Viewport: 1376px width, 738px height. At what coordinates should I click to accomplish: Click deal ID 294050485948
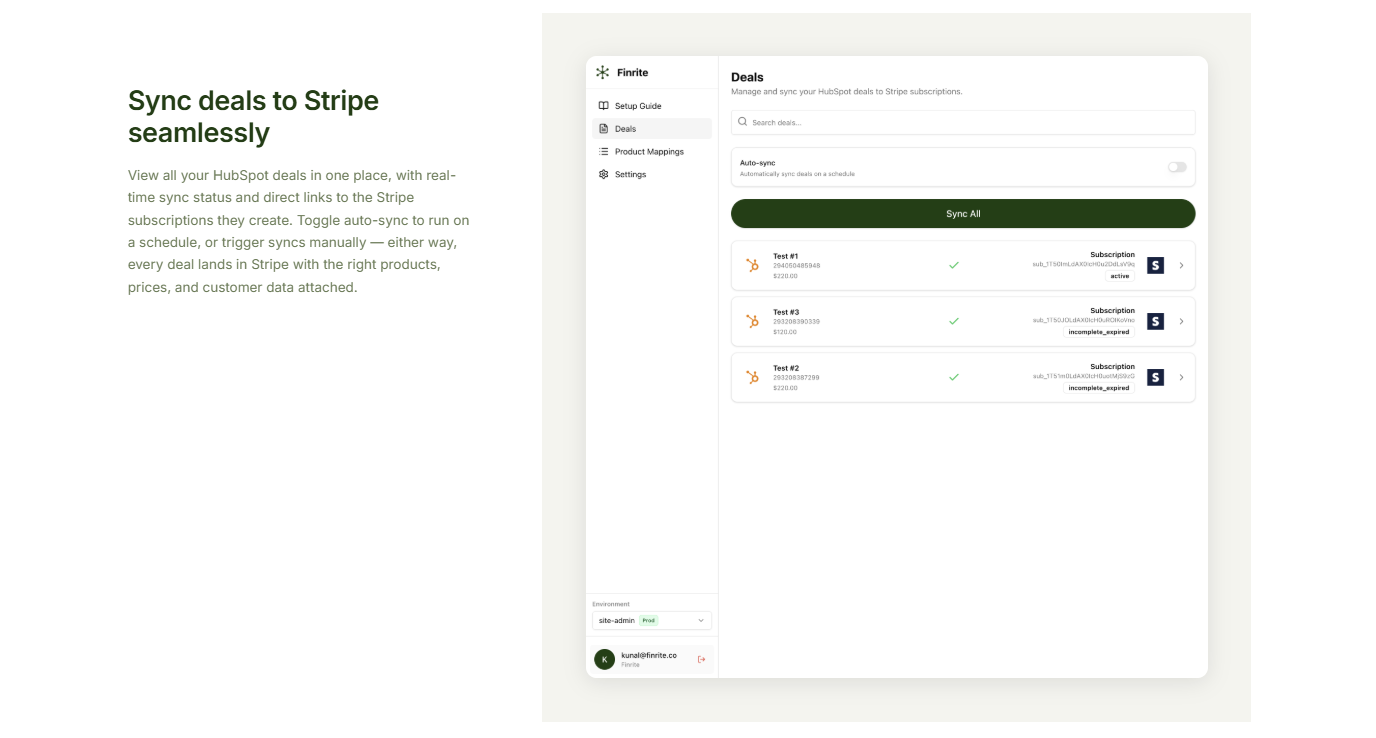(x=796, y=266)
